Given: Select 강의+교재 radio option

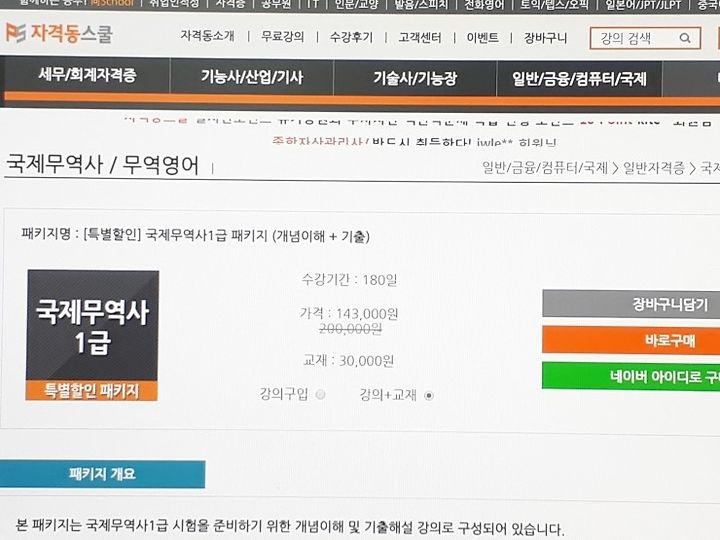Looking at the screenshot, I should [x=429, y=395].
